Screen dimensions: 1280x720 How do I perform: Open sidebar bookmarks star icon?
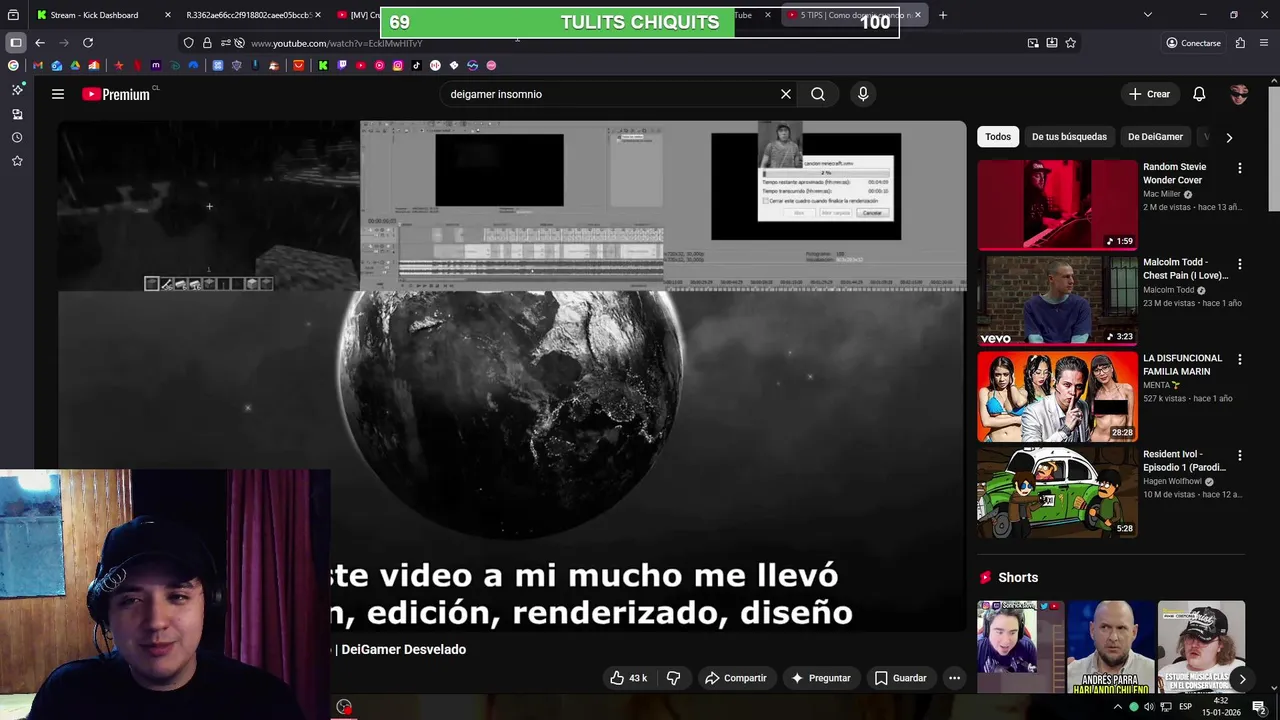coord(17,161)
